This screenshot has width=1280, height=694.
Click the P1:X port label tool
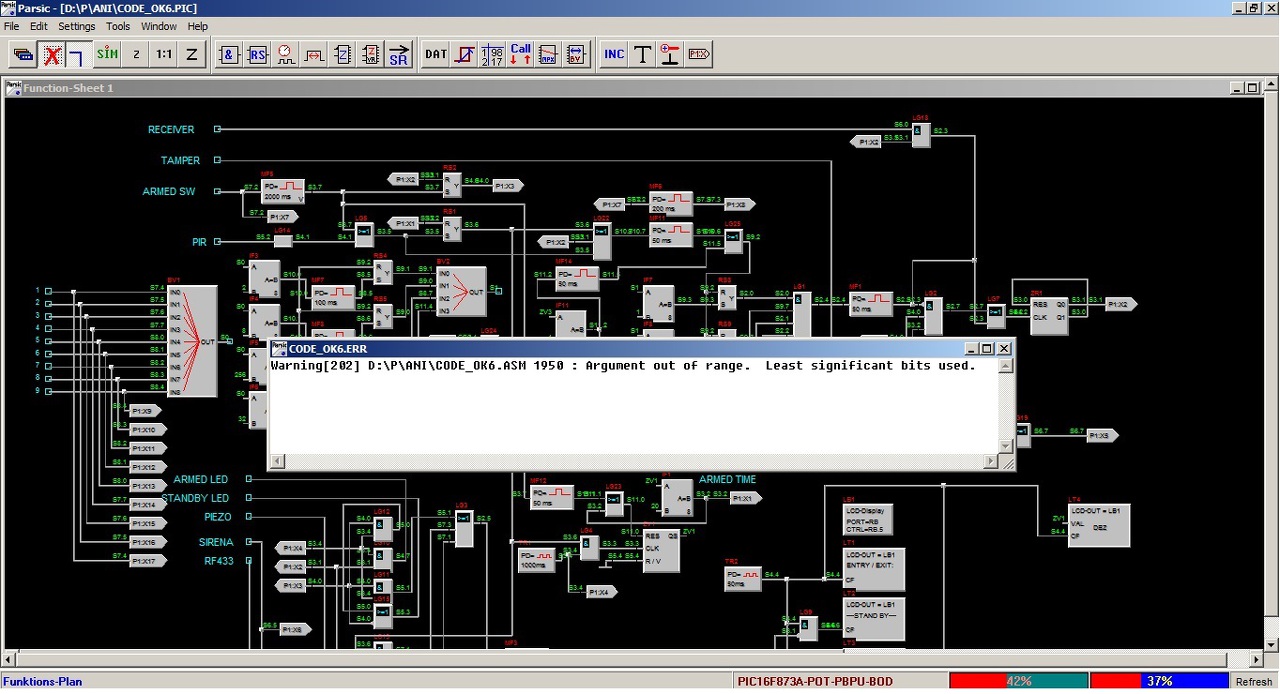(698, 54)
